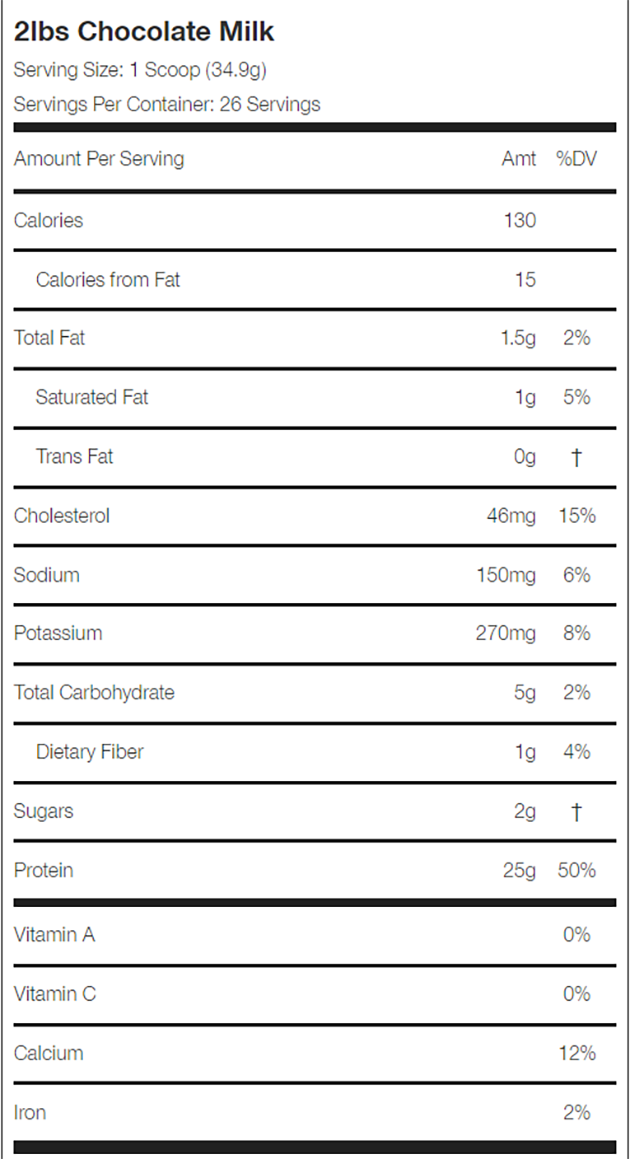Click the Protein 50% daily value
The height and width of the screenshot is (1159, 630).
coord(577,870)
